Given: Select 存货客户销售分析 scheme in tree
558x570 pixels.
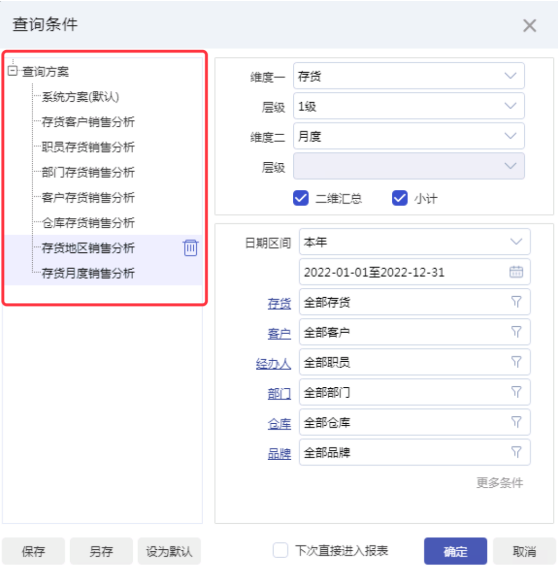Looking at the screenshot, I should click(88, 122).
